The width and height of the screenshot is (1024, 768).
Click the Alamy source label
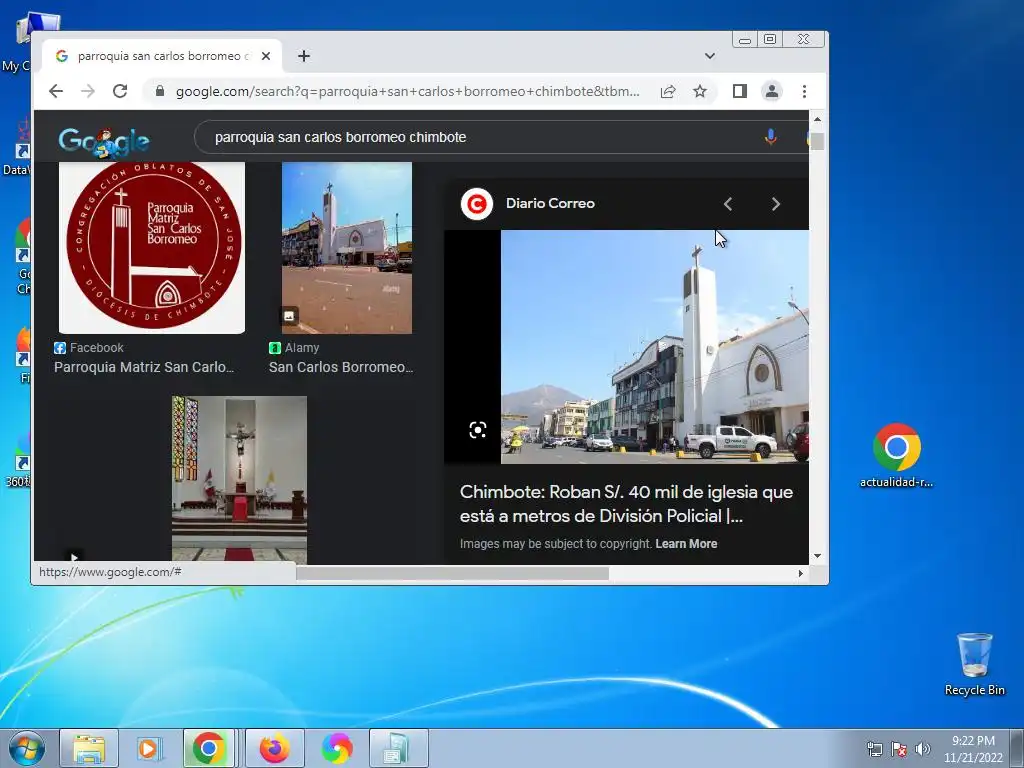[302, 348]
